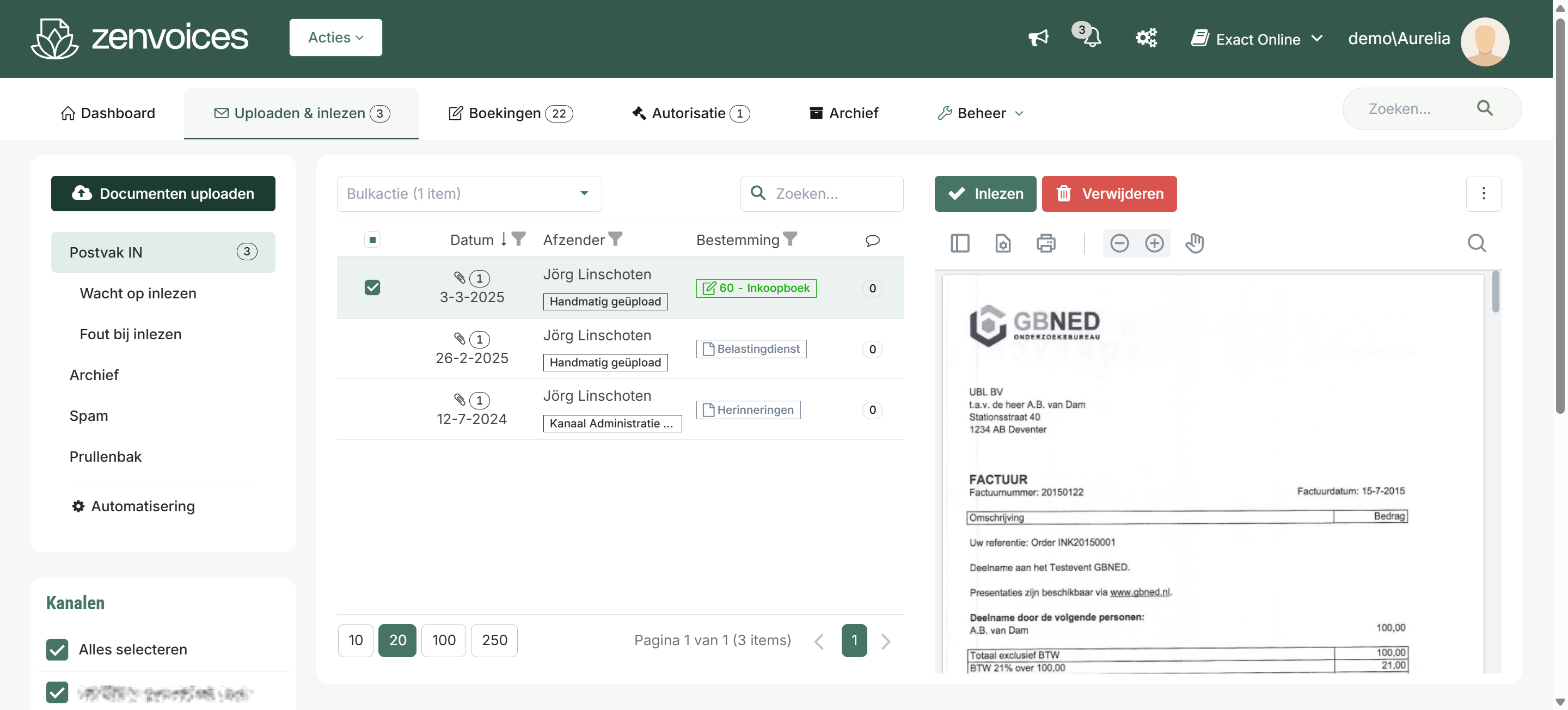The width and height of the screenshot is (1568, 710).
Task: Activate the hand pan tool
Action: (x=1195, y=243)
